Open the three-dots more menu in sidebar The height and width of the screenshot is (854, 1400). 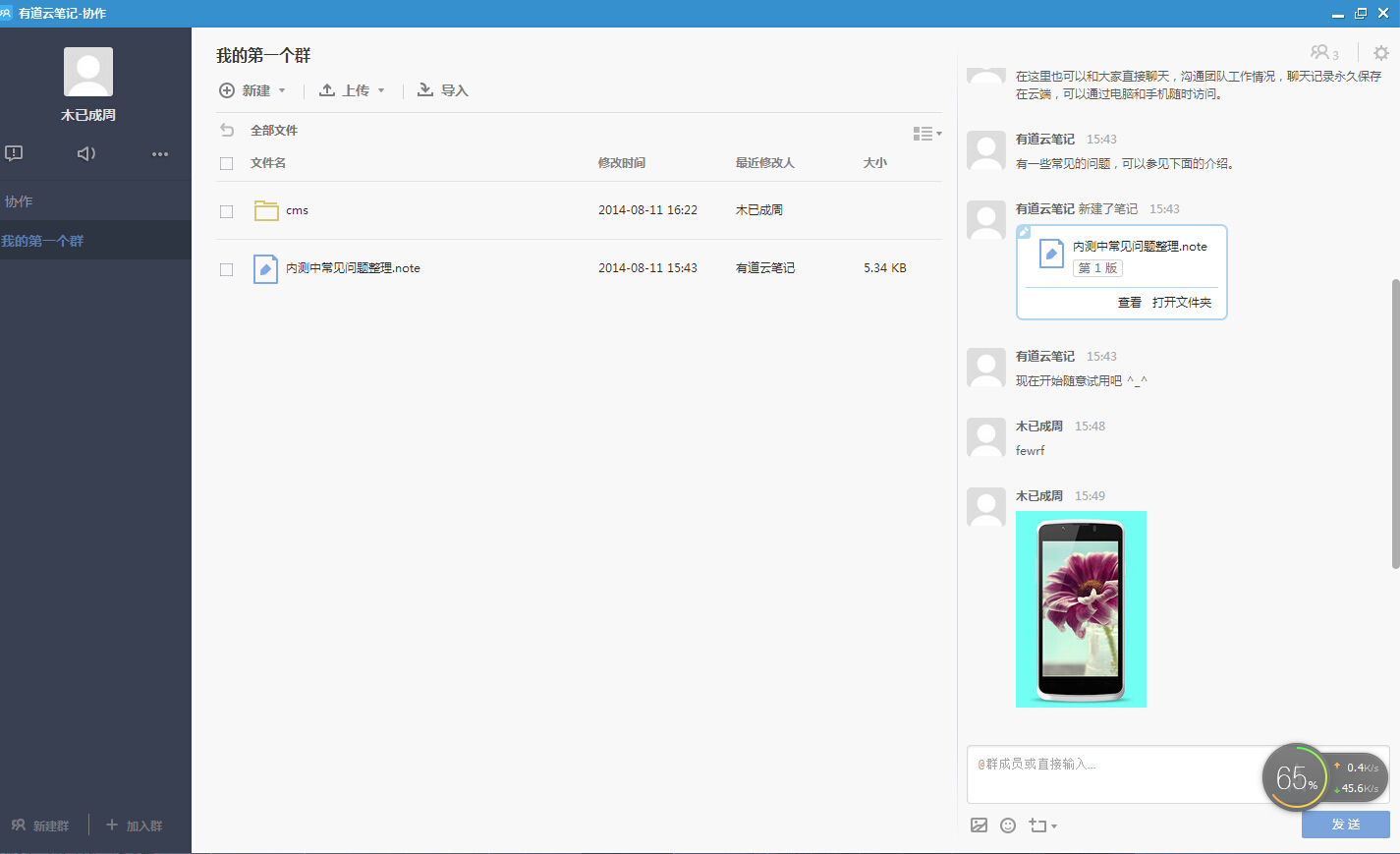(160, 154)
